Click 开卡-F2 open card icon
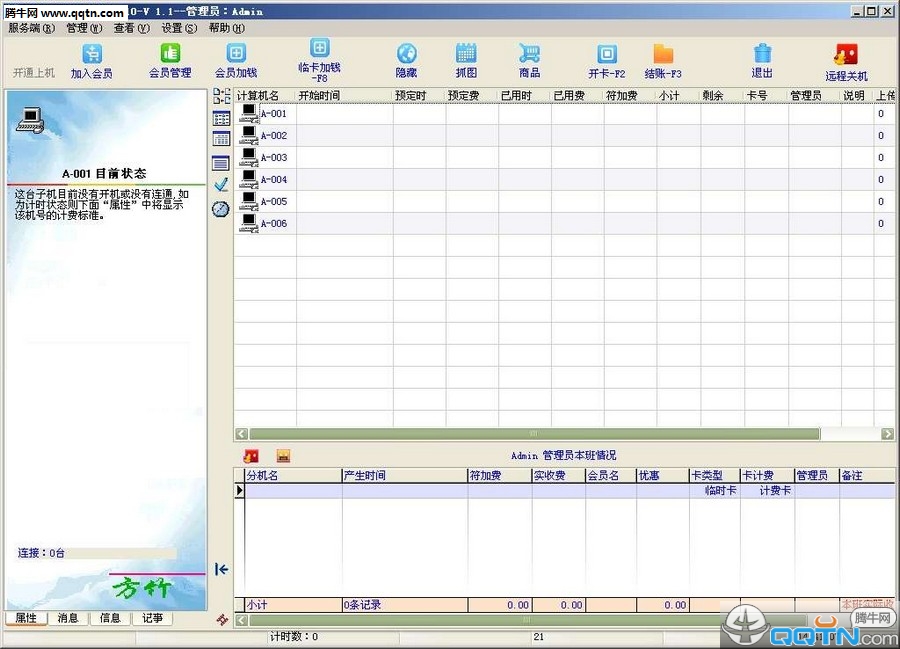The height and width of the screenshot is (649, 900). point(606,55)
